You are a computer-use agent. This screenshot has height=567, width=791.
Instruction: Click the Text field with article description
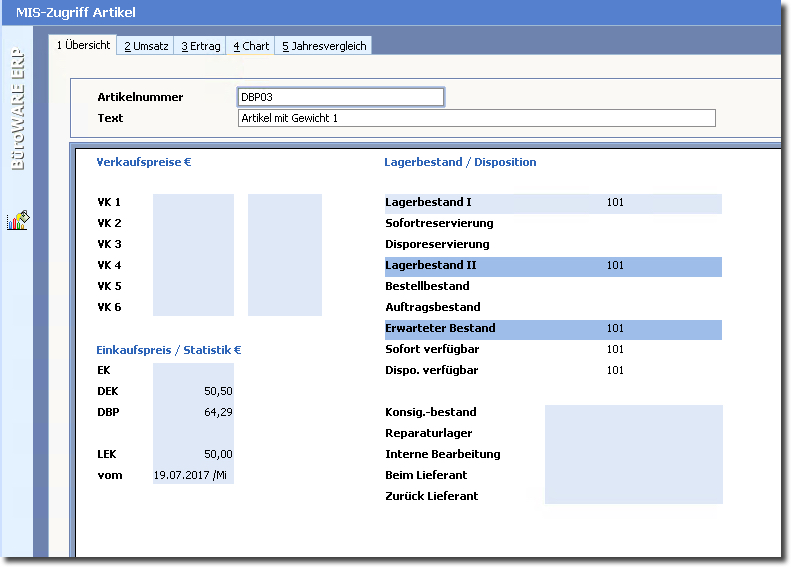[476, 118]
